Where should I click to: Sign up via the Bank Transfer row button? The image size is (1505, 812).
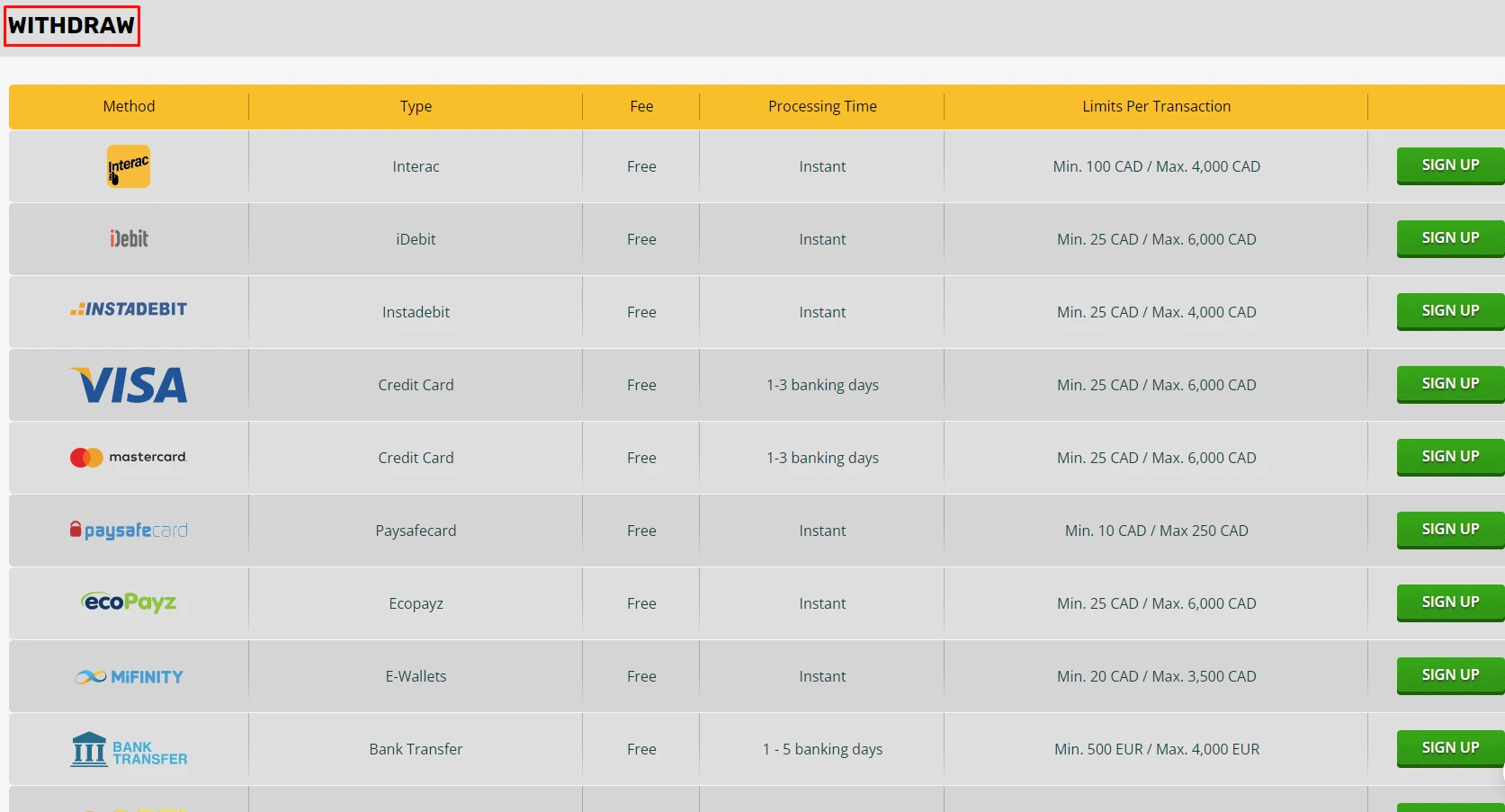tap(1450, 748)
